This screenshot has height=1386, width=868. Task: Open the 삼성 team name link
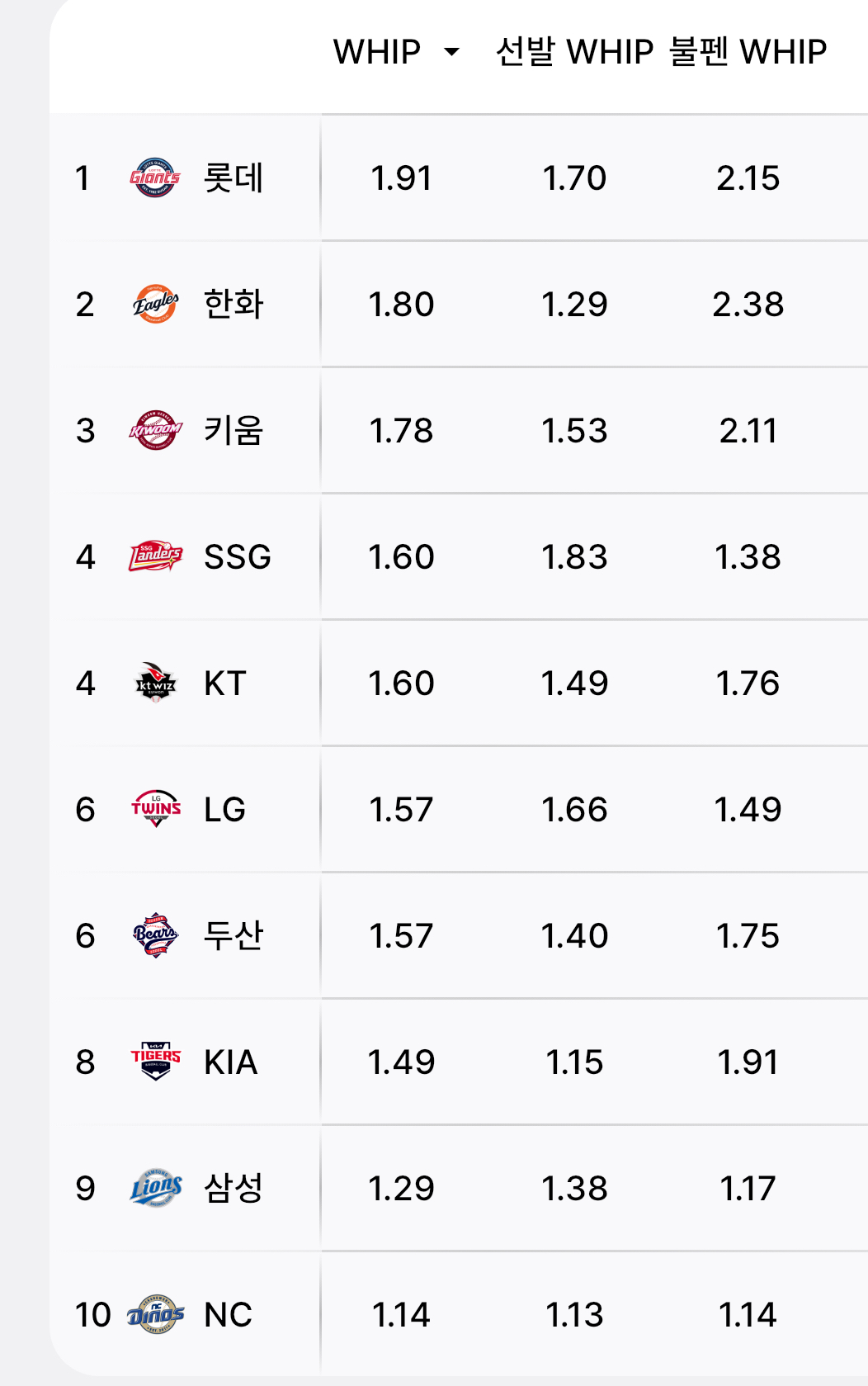pyautogui.click(x=234, y=1188)
